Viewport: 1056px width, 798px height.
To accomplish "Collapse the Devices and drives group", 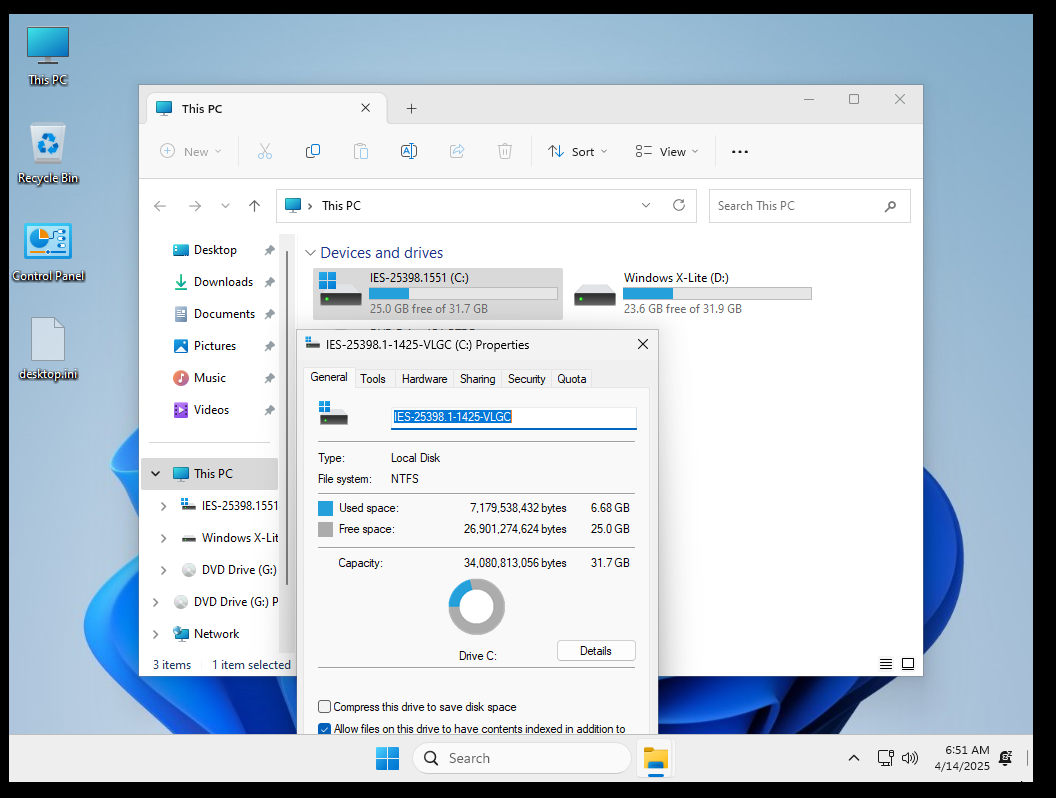I will [310, 253].
